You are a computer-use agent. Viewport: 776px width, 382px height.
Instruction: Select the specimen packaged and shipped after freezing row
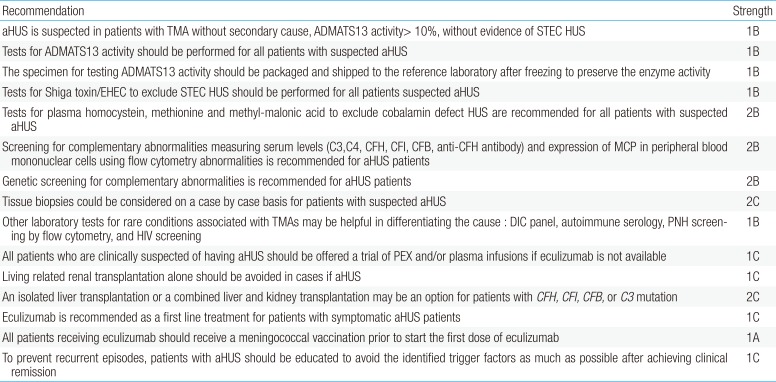388,72
